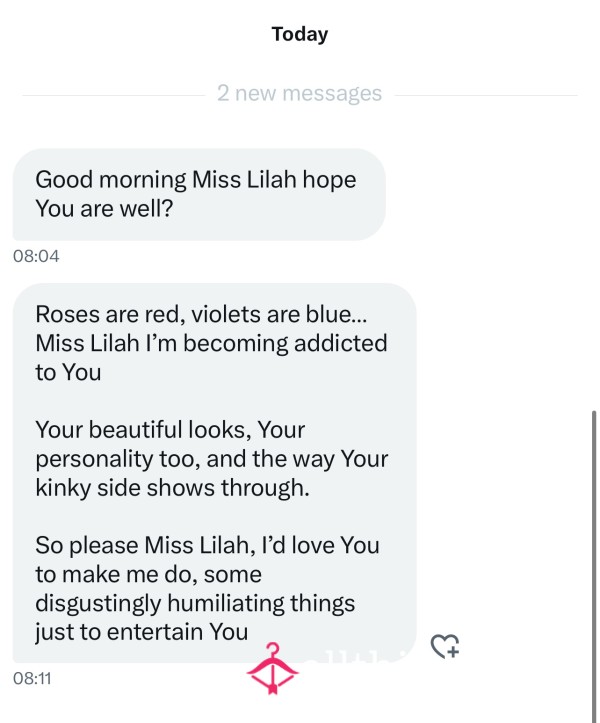Click the 'kinky side shows through' line
Viewport: 600px width, 723px height.
pos(172,488)
